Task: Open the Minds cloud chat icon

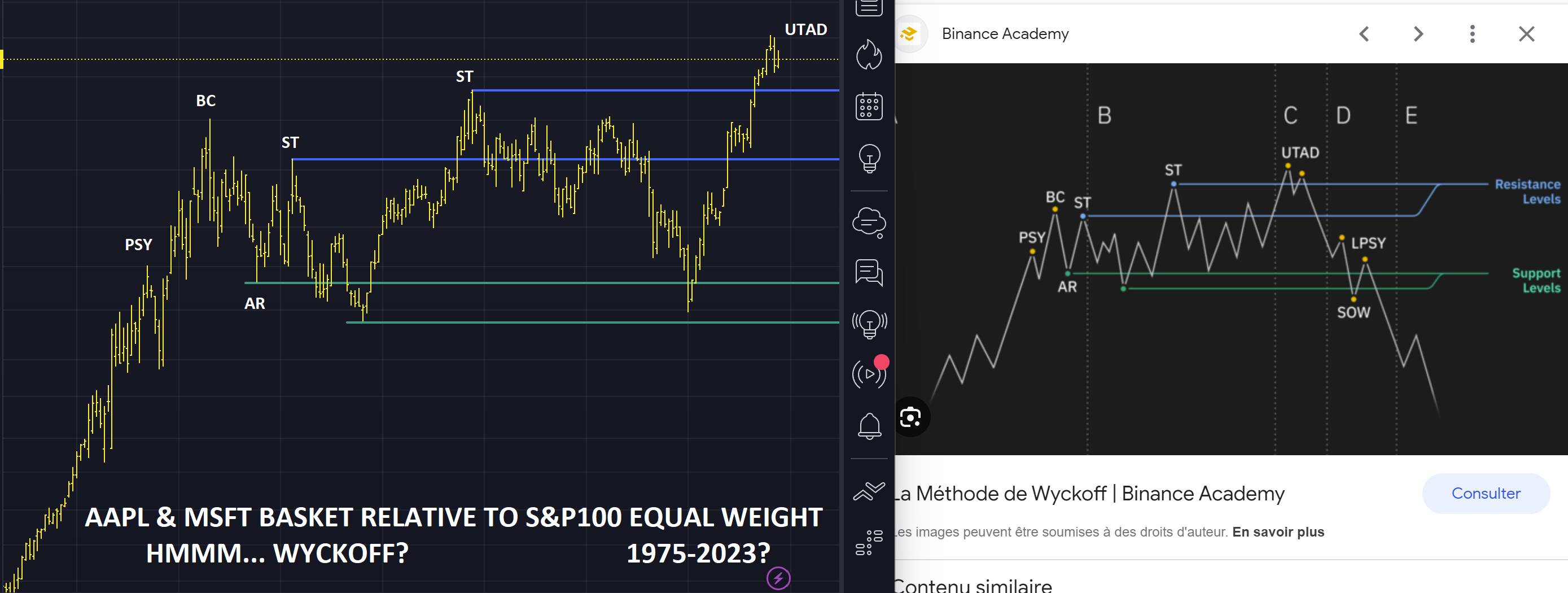Action: pyautogui.click(x=869, y=222)
